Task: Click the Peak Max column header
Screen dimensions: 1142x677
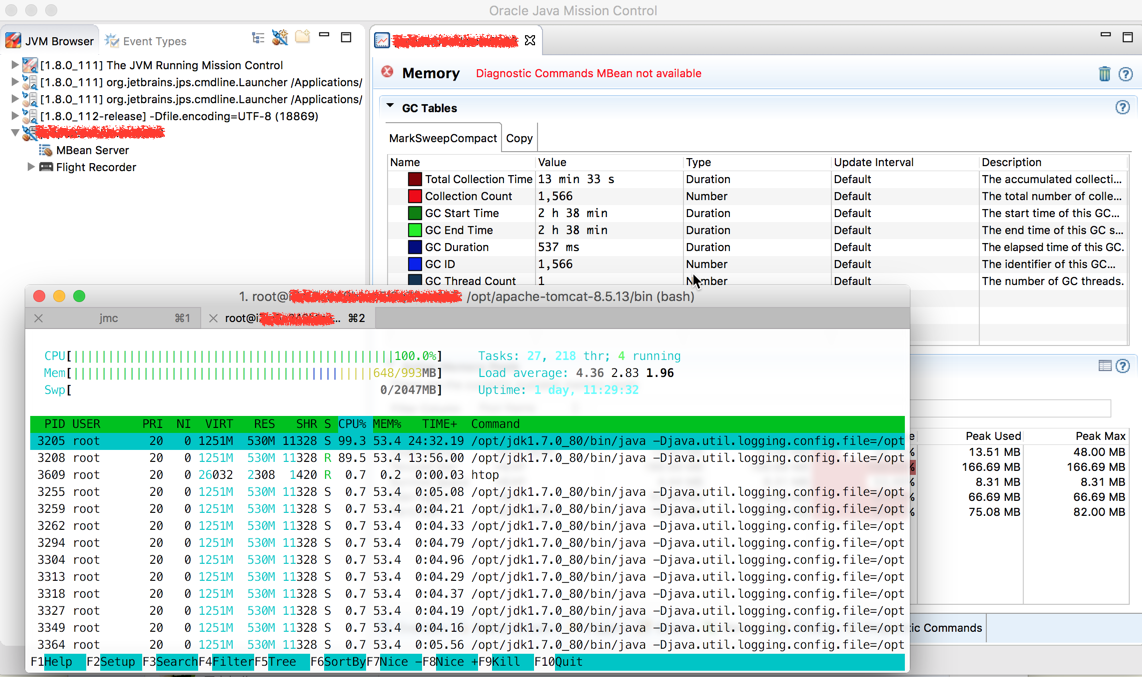Action: [x=1100, y=435]
